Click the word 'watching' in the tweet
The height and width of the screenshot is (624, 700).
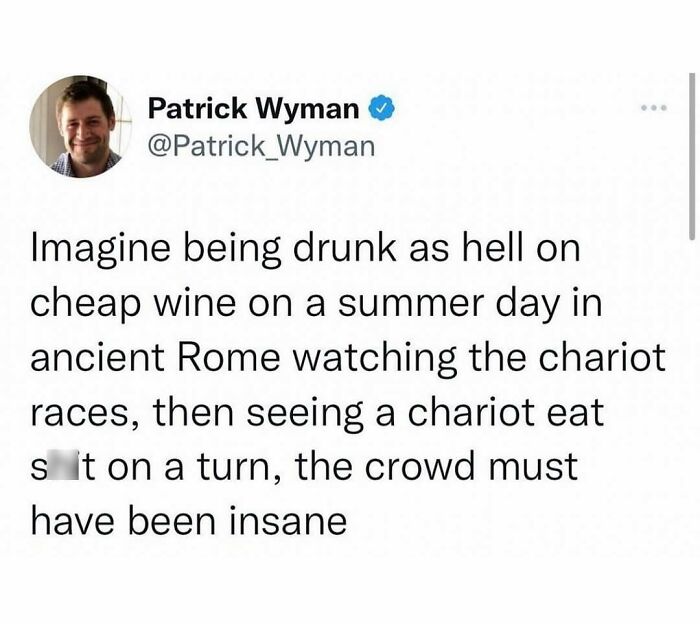click(x=374, y=359)
